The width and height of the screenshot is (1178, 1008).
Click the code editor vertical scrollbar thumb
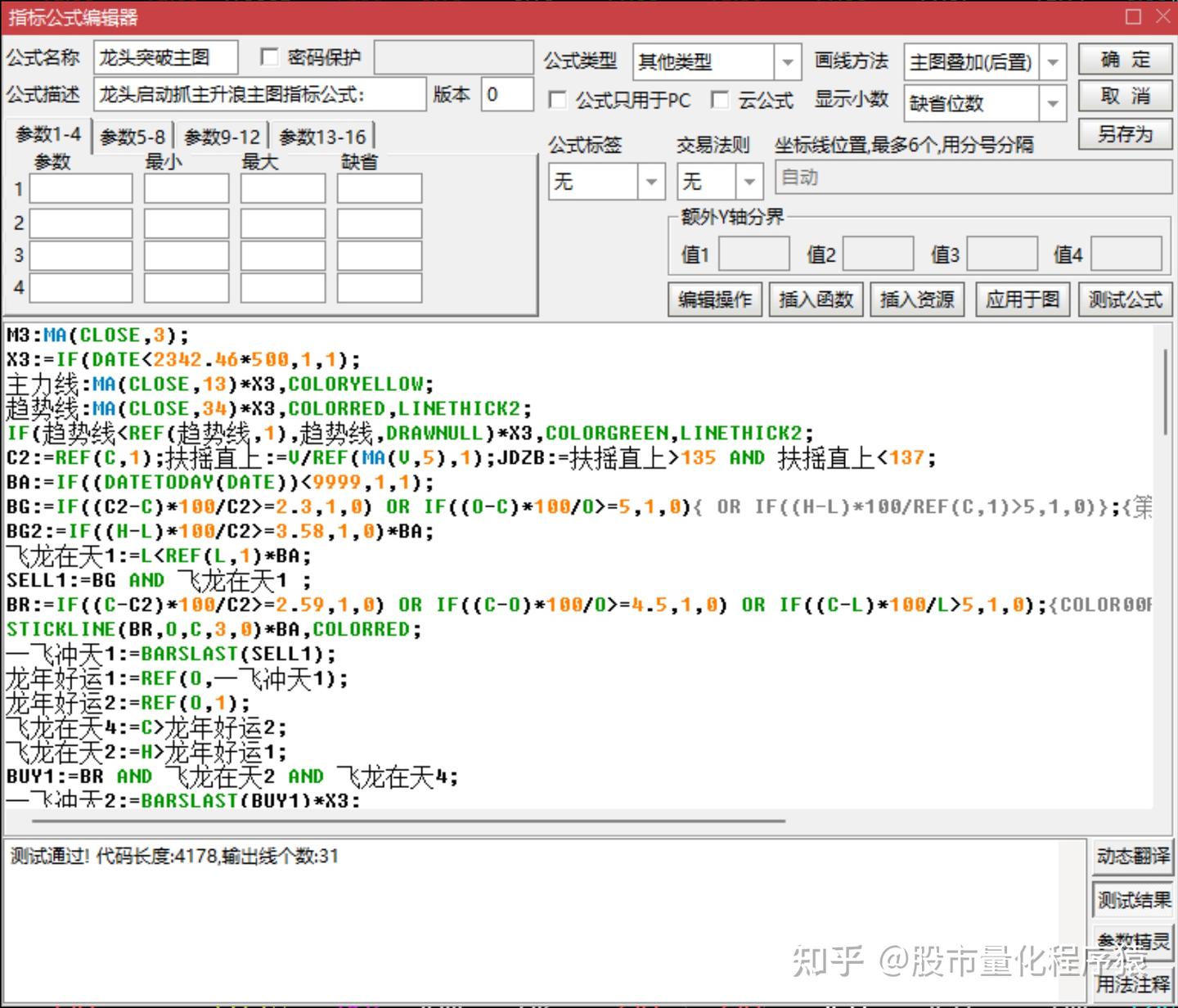click(1165, 393)
